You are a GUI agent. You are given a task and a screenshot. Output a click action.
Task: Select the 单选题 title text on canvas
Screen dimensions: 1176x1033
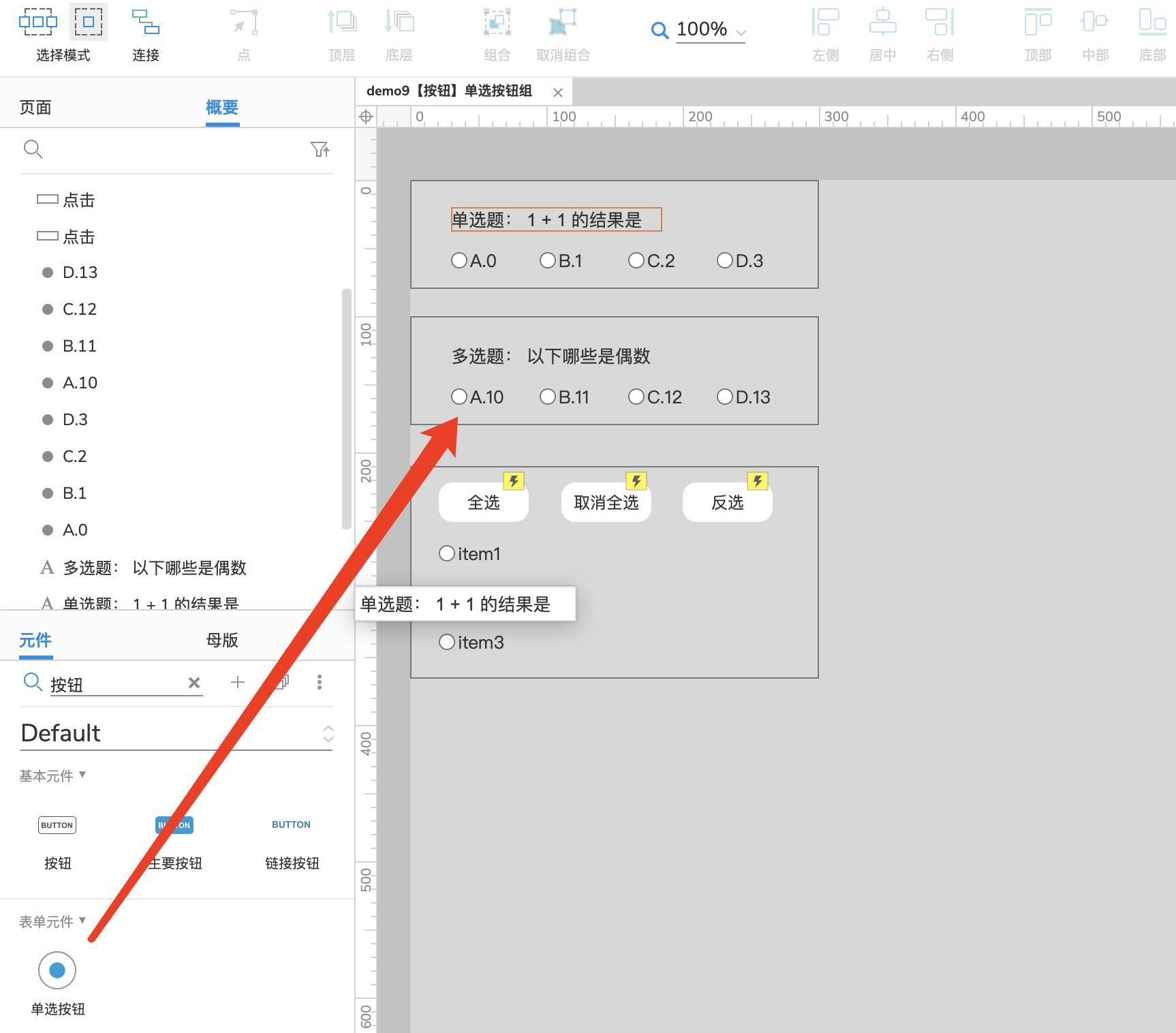click(x=556, y=219)
